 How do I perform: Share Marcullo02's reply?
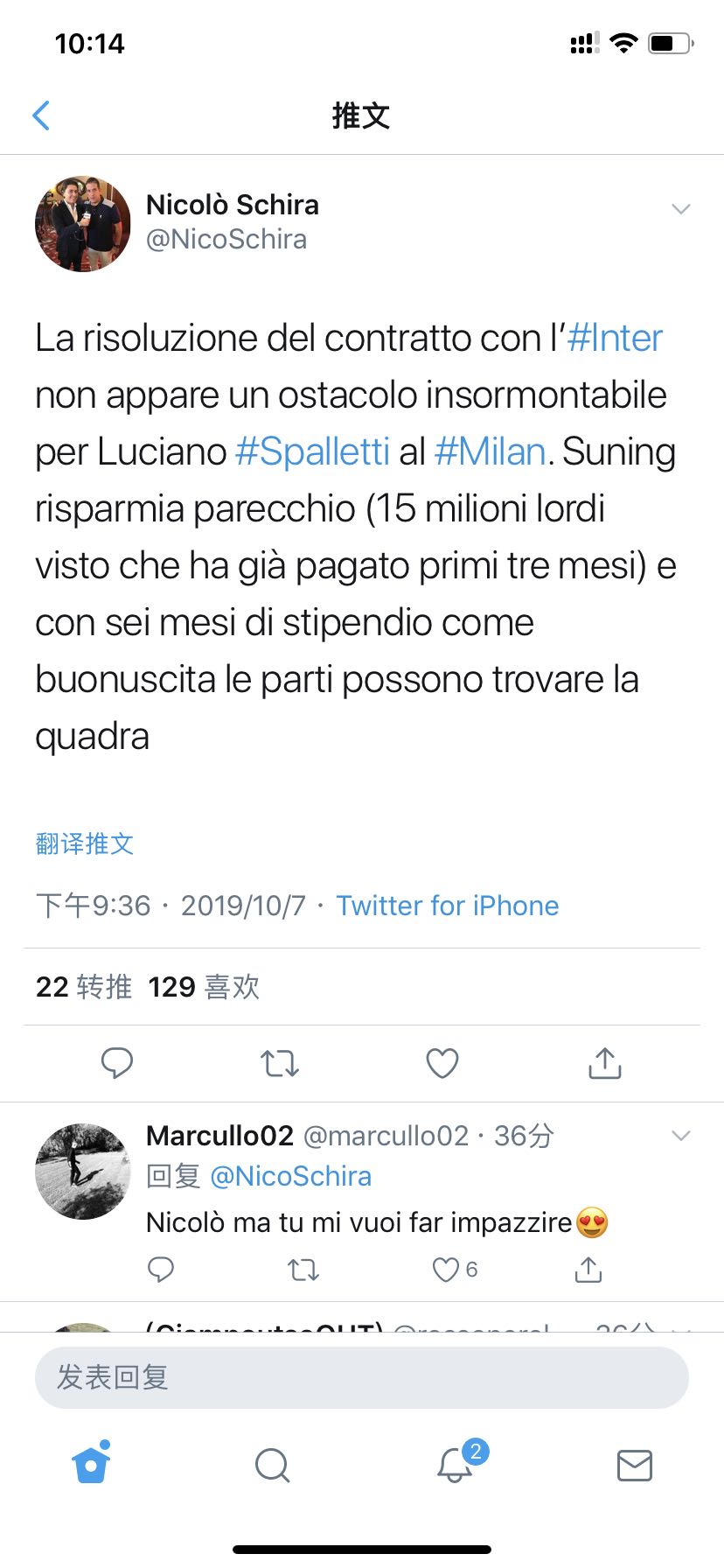(588, 1269)
